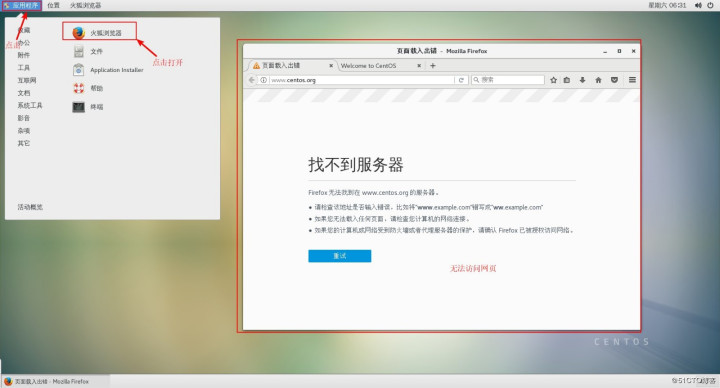The height and width of the screenshot is (388, 720).
Task: Launch the Application Installer icon
Action: tap(79, 70)
